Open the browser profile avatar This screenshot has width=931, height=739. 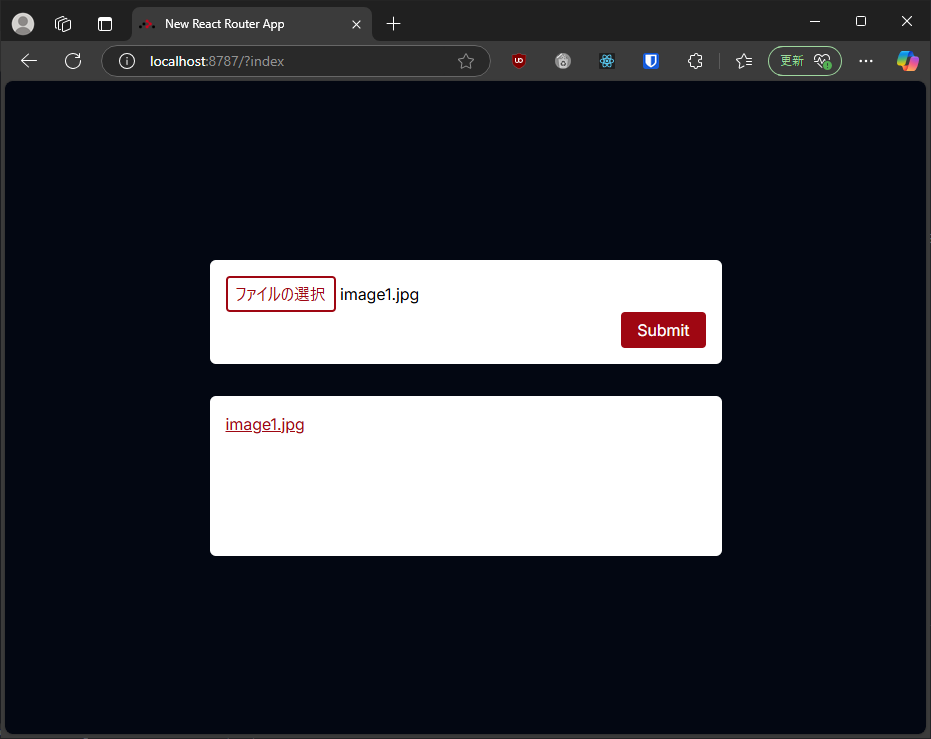pos(23,24)
